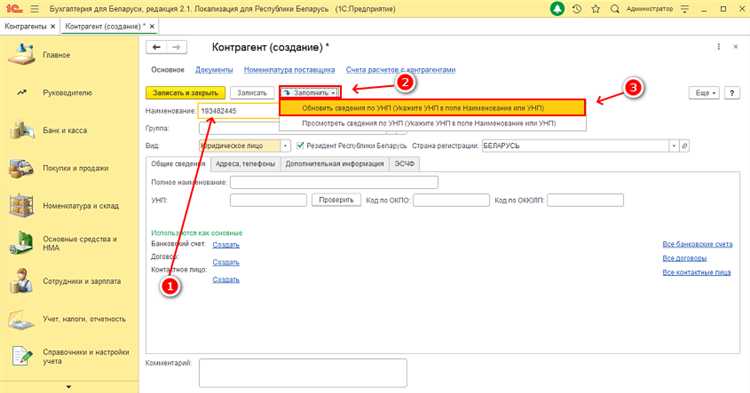Screen dimensions: 750x393
Task: Click the Полное наименование field
Action: (x=334, y=182)
